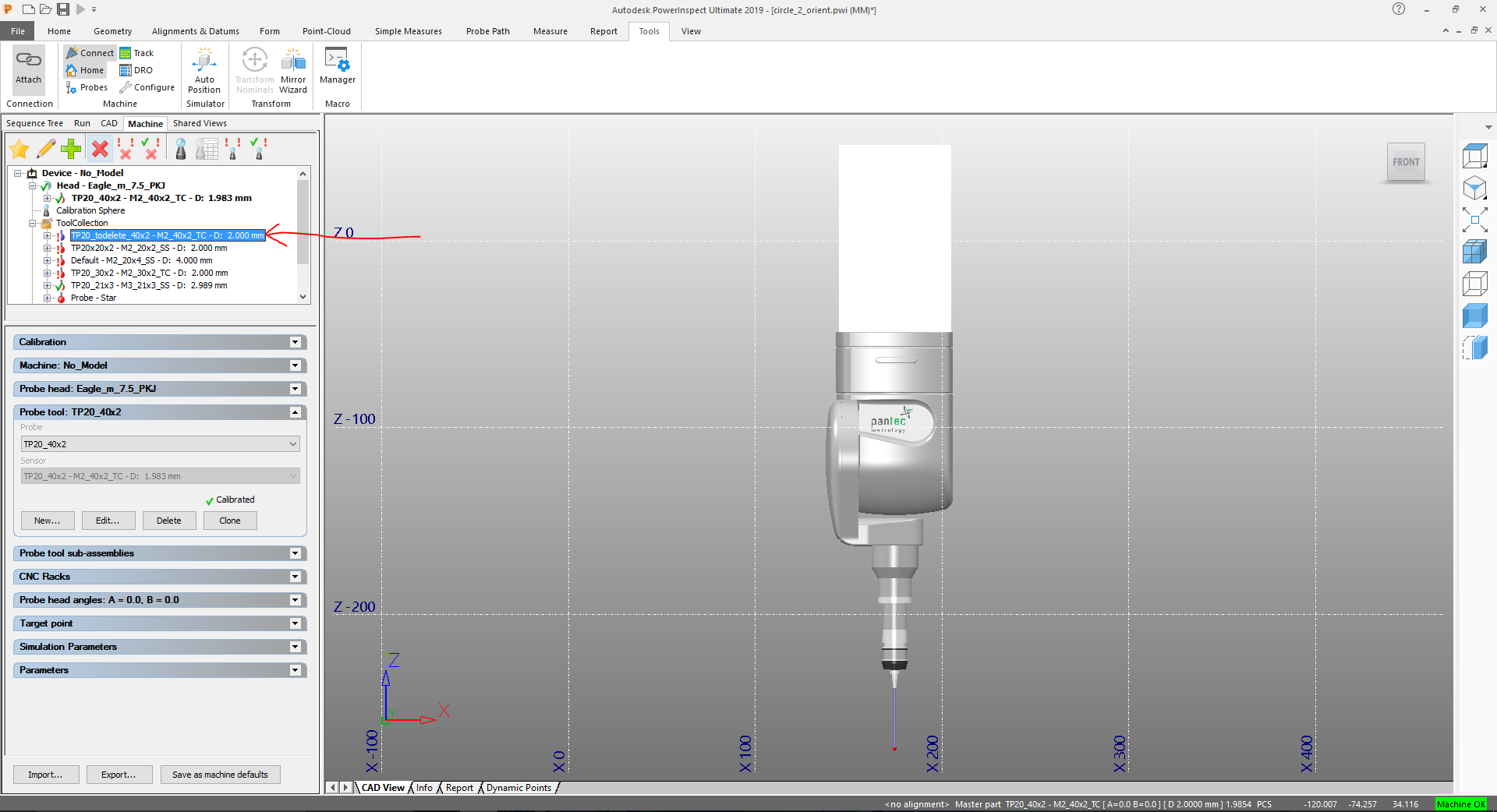
Task: Click the Clone button
Action: point(230,520)
